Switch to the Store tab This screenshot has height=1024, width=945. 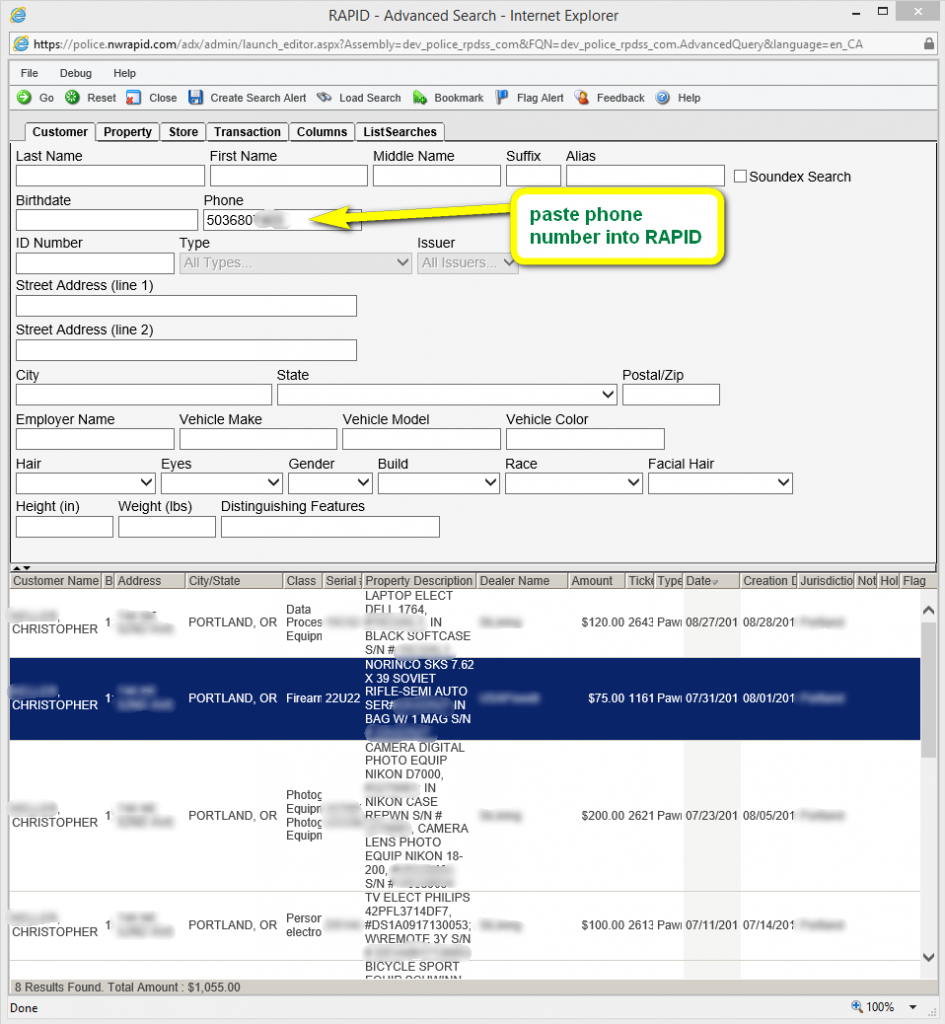pyautogui.click(x=183, y=132)
